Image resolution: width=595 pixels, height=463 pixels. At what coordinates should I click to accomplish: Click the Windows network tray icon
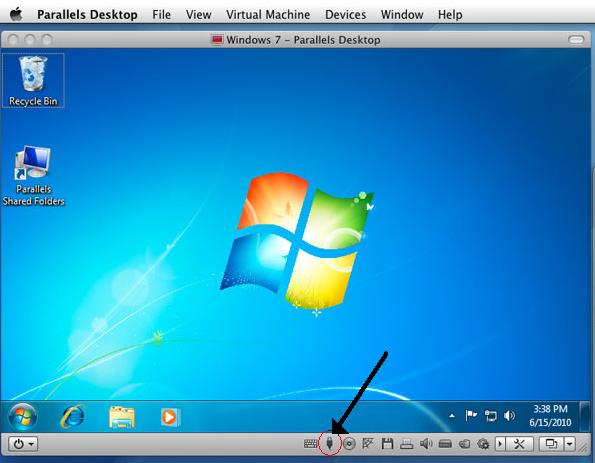(490, 416)
